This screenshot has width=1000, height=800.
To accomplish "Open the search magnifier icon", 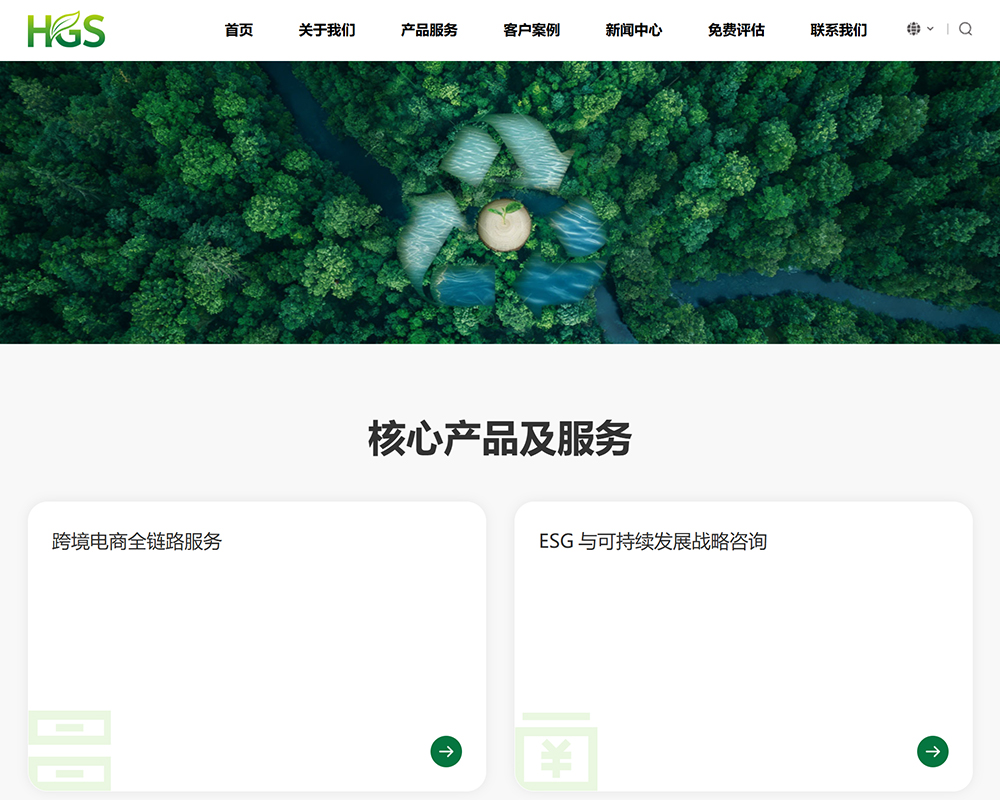I will [965, 29].
